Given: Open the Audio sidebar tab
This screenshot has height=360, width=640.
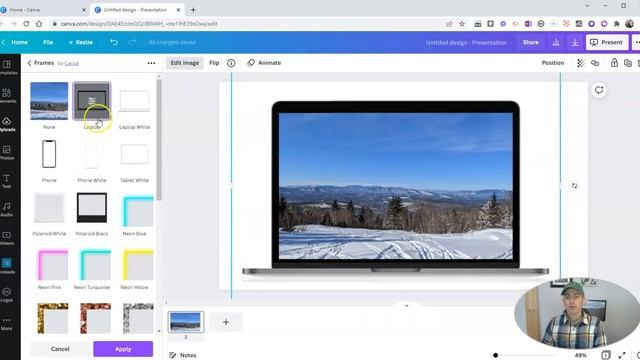Looking at the screenshot, I should pyautogui.click(x=7, y=210).
